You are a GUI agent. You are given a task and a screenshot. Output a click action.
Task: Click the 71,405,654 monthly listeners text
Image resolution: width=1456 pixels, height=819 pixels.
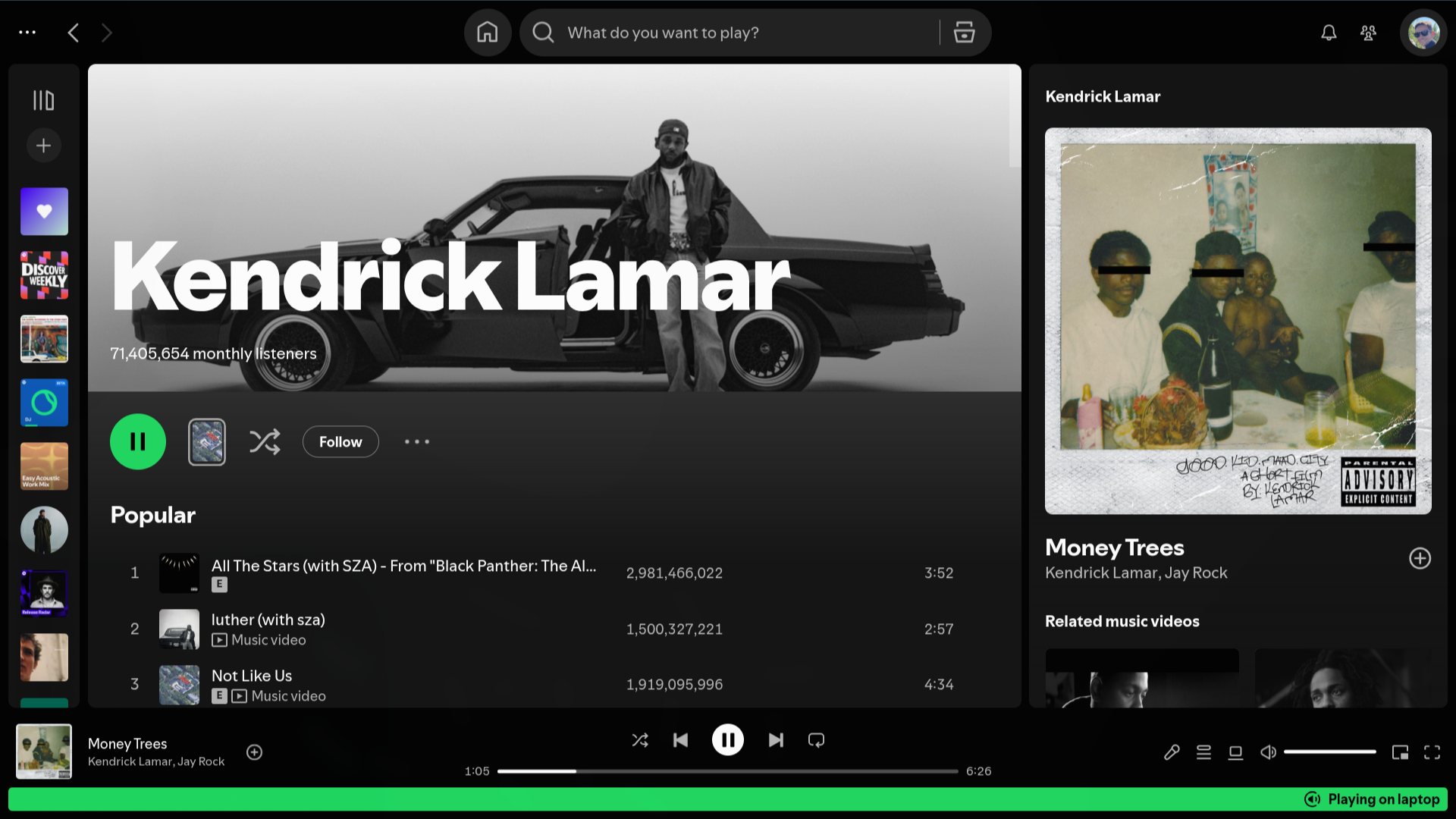[213, 353]
